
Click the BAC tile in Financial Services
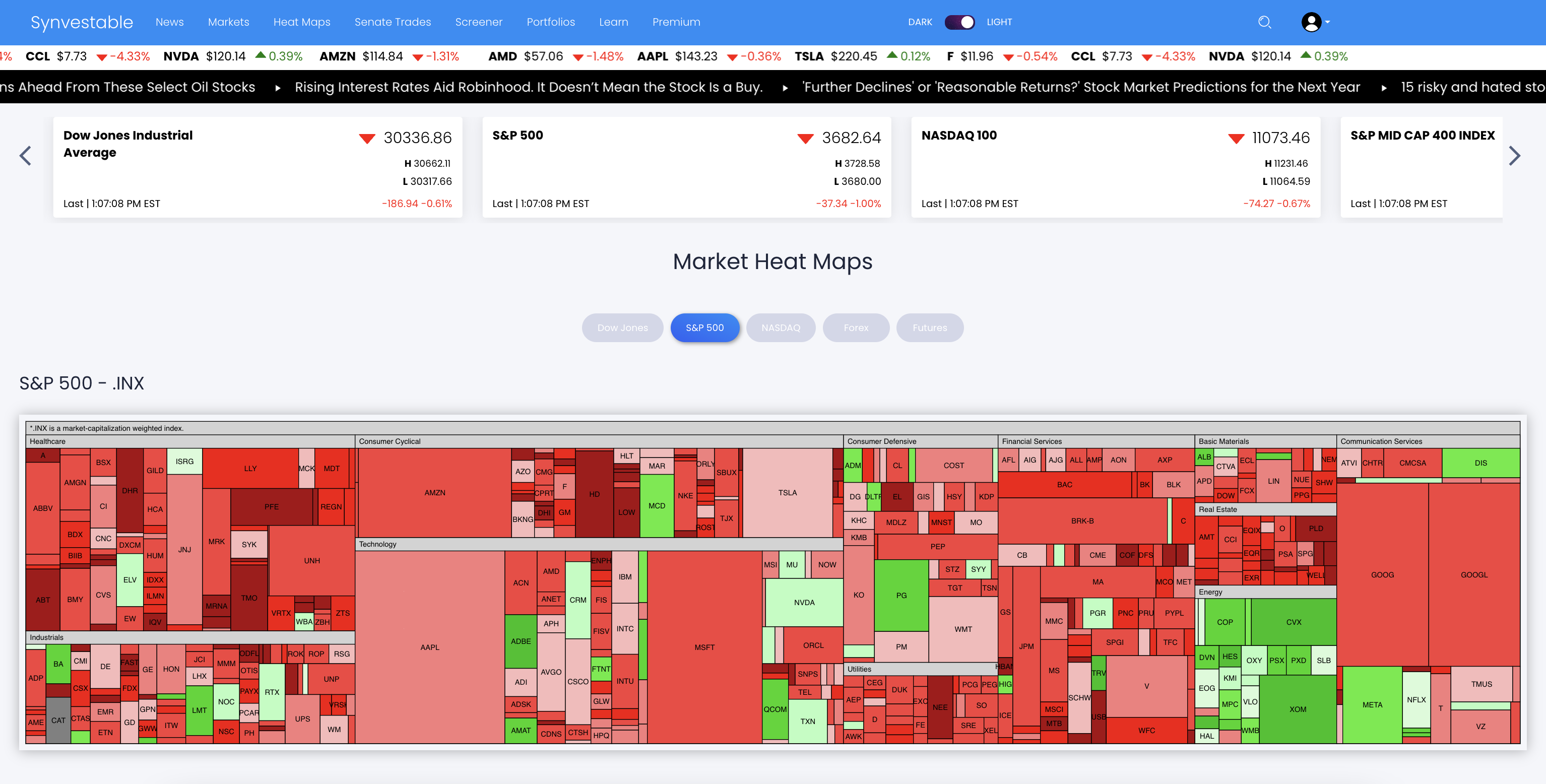tap(1064, 484)
